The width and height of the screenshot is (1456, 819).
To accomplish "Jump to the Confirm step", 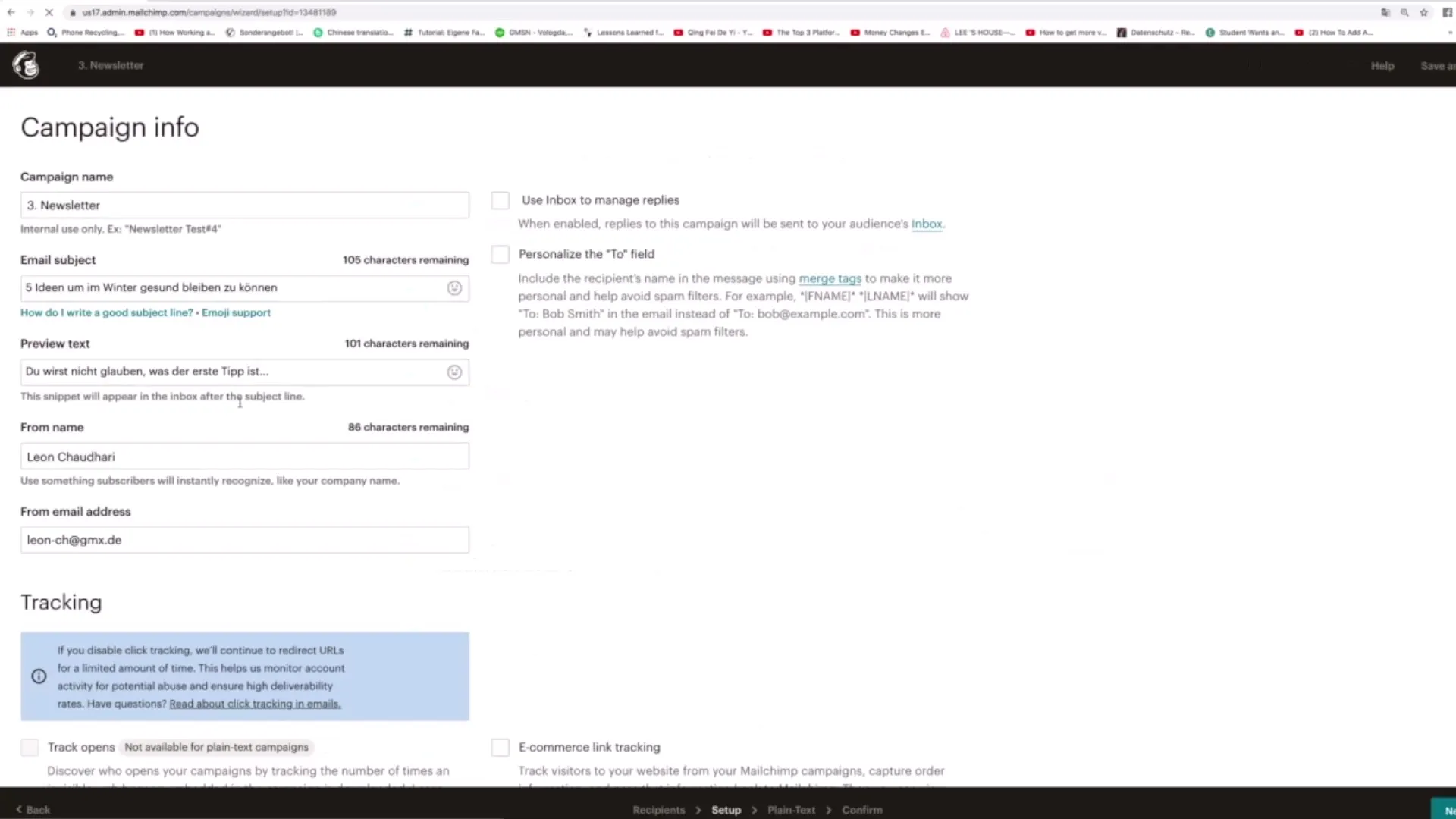I will click(861, 810).
